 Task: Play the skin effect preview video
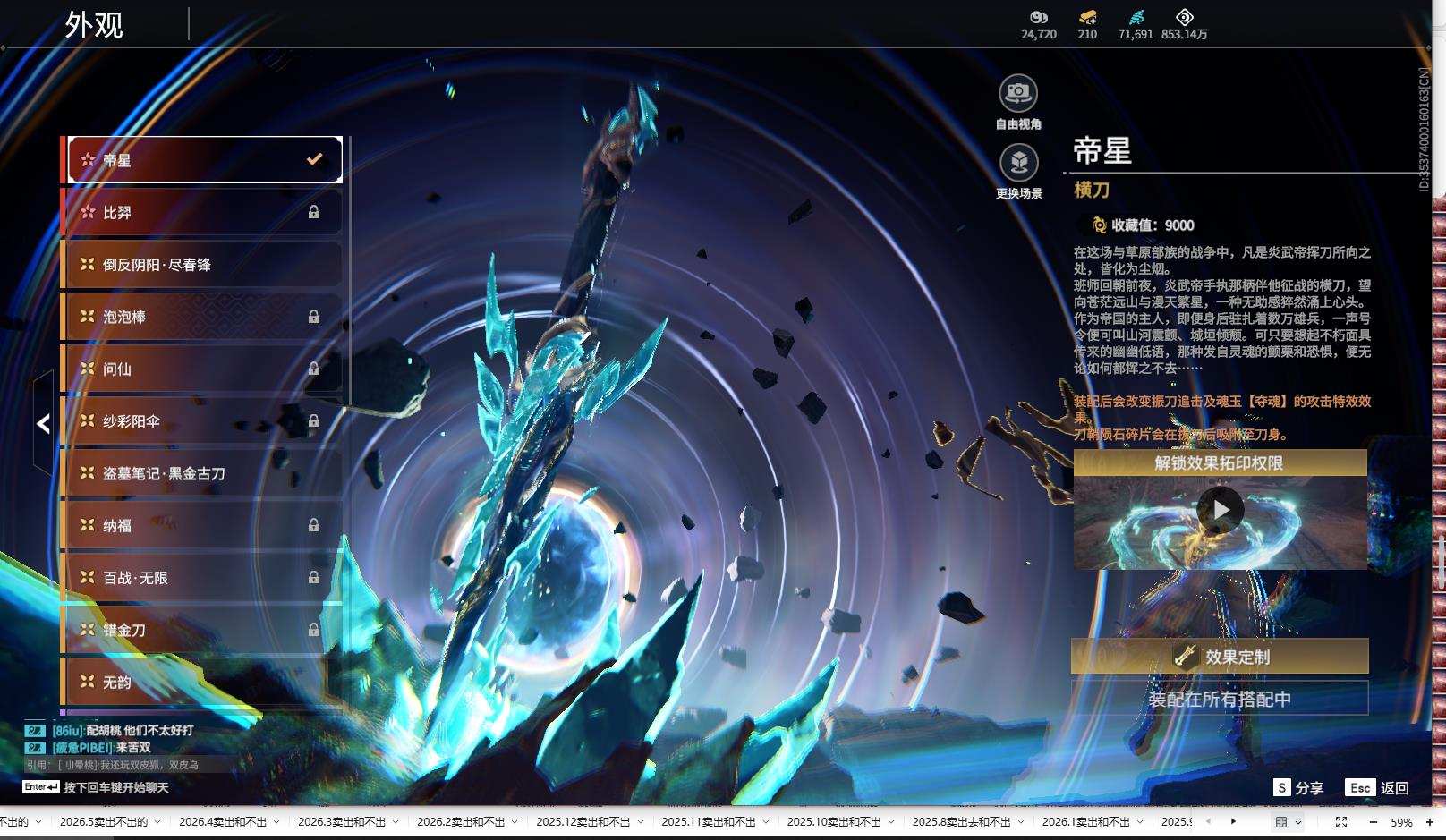(1221, 509)
